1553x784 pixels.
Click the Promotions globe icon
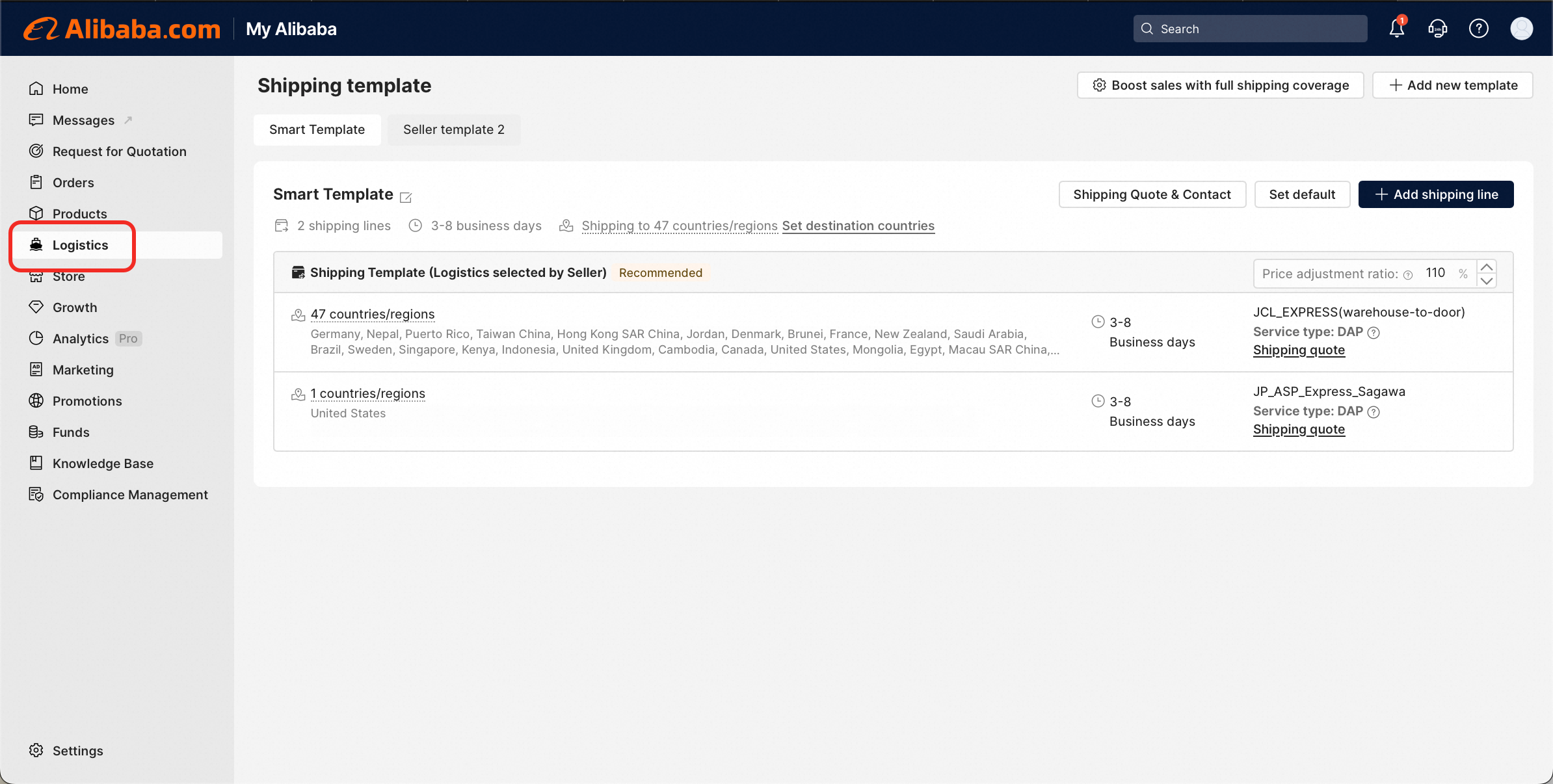(x=36, y=400)
